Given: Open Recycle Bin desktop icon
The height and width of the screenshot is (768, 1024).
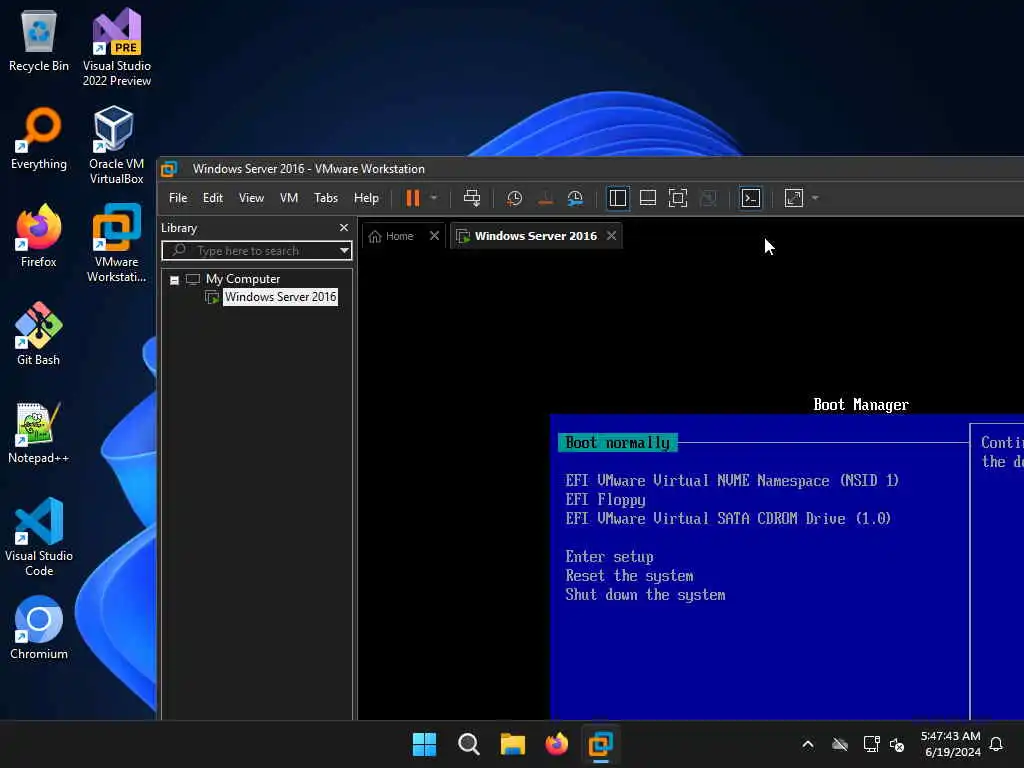Looking at the screenshot, I should tap(39, 40).
